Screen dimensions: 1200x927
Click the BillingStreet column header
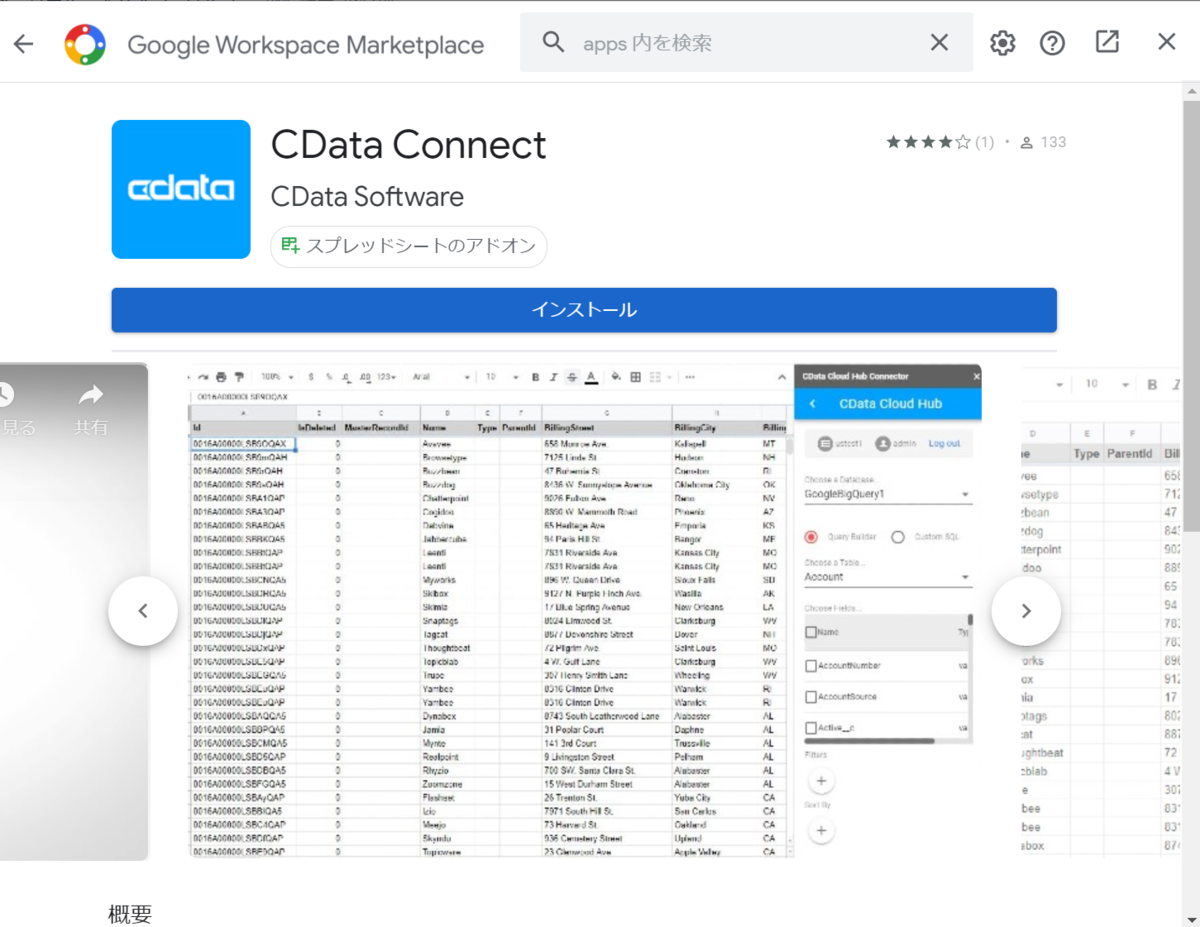607,428
